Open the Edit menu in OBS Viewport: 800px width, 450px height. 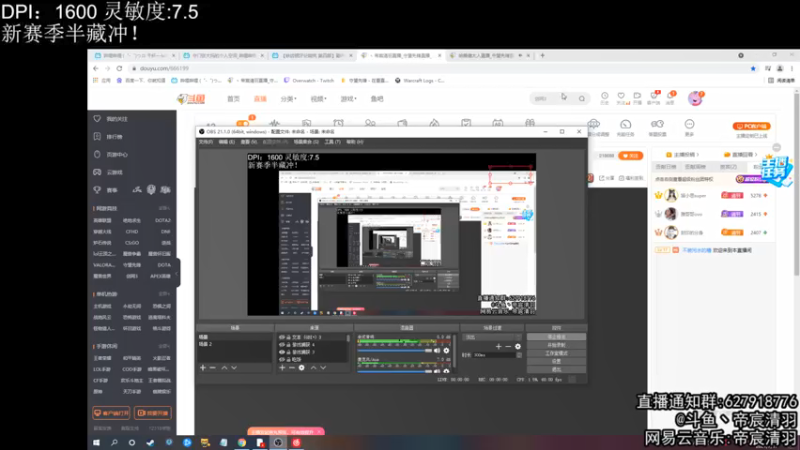pos(227,142)
